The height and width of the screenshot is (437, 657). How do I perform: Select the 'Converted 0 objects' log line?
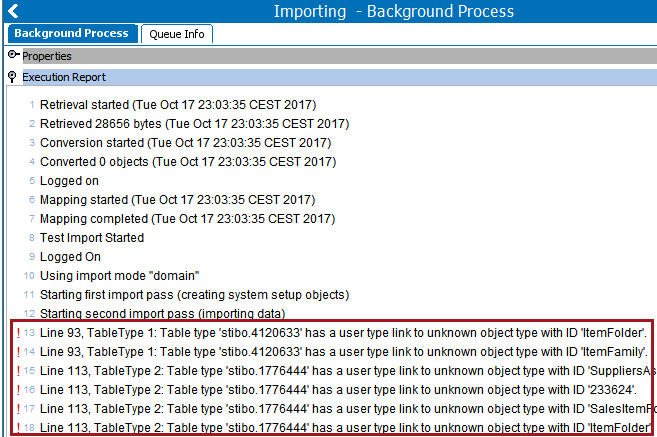(188, 162)
